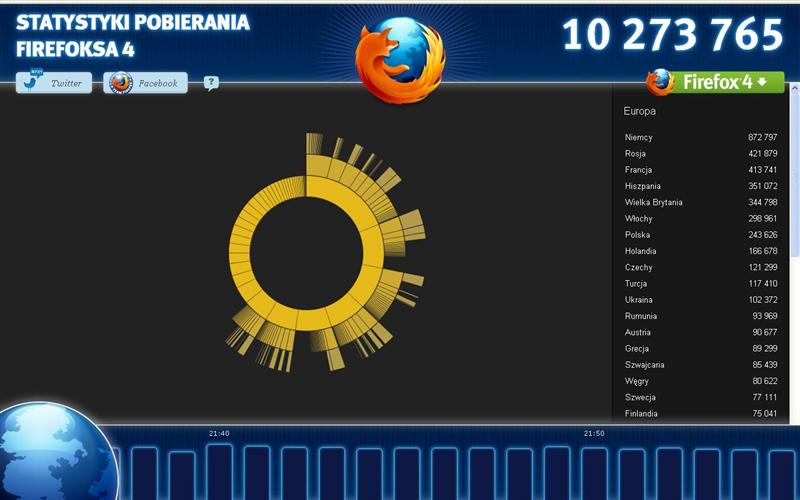Select the Holandia row
The height and width of the screenshot is (500, 800).
[701, 251]
